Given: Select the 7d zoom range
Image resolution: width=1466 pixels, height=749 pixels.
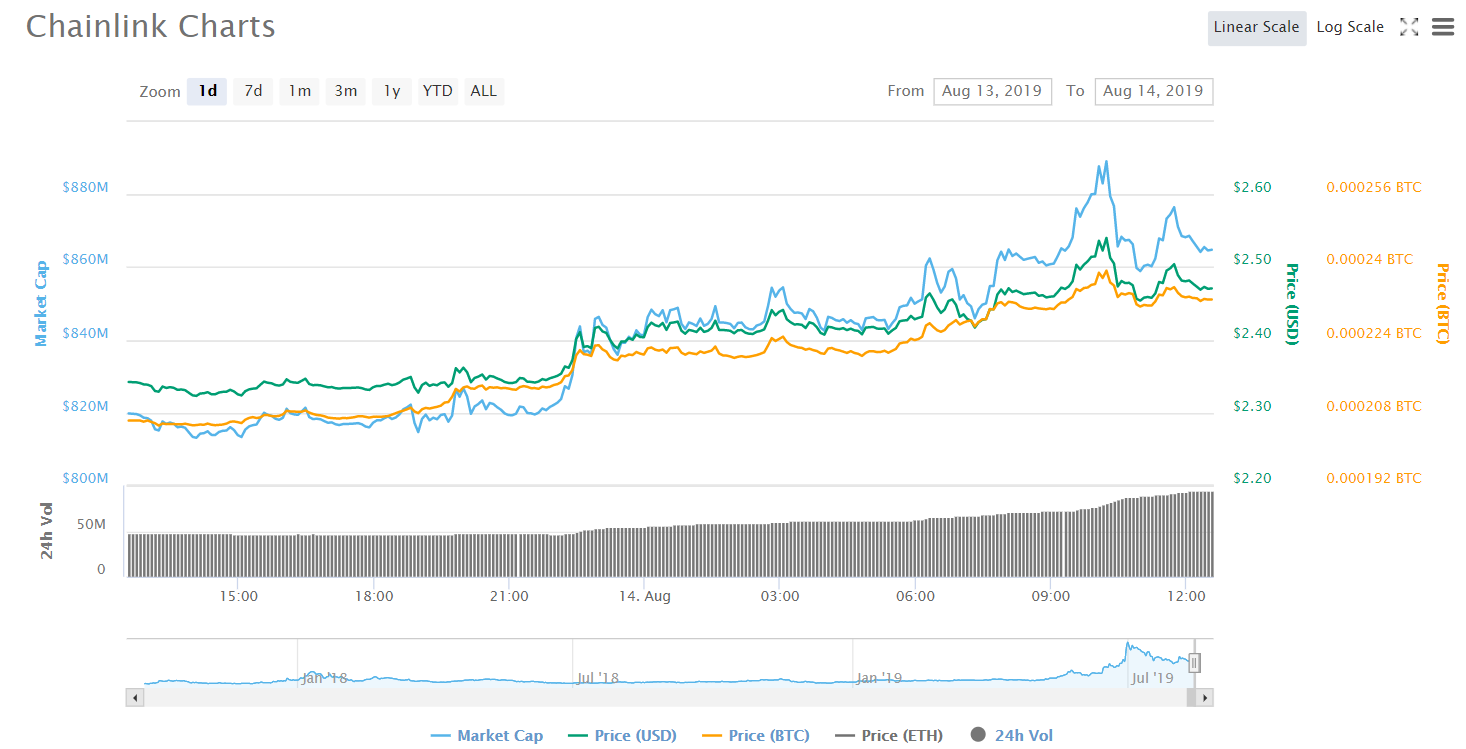Looking at the screenshot, I should tap(254, 91).
